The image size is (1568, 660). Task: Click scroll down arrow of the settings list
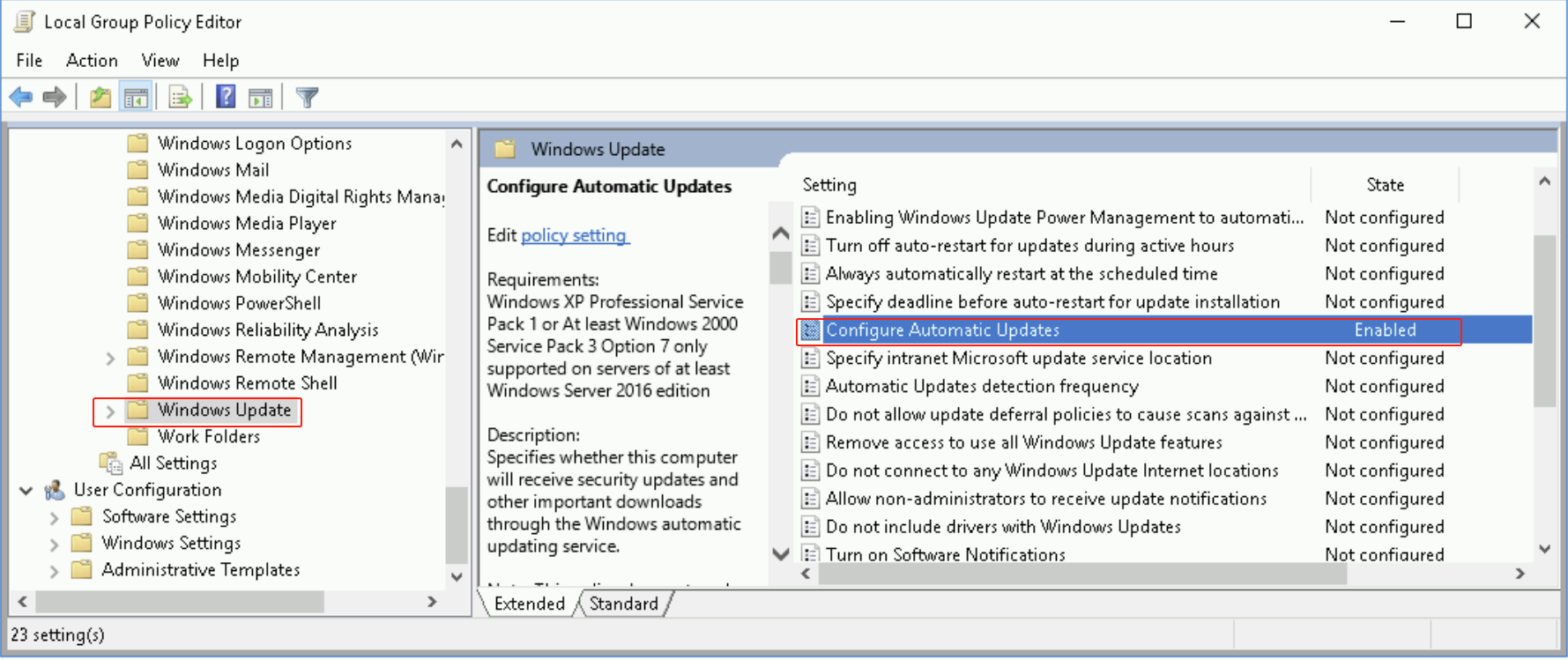[1544, 549]
